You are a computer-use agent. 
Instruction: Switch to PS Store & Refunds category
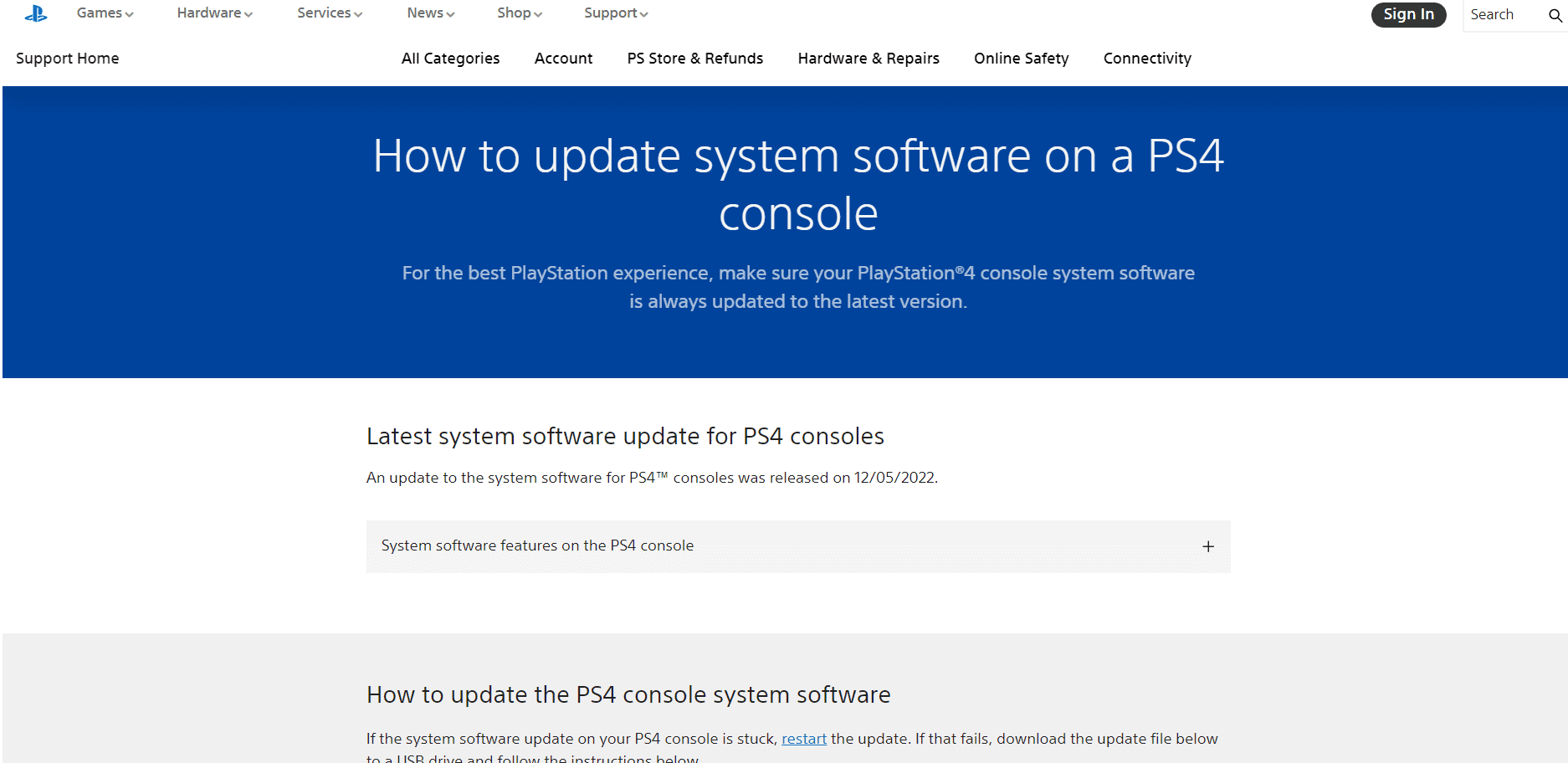click(x=694, y=58)
